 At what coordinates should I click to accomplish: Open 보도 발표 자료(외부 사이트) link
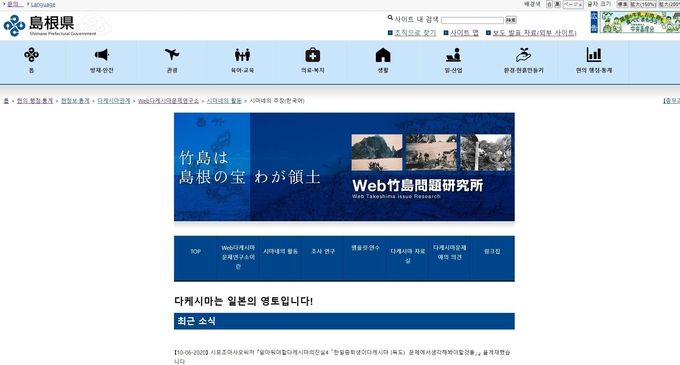534,33
